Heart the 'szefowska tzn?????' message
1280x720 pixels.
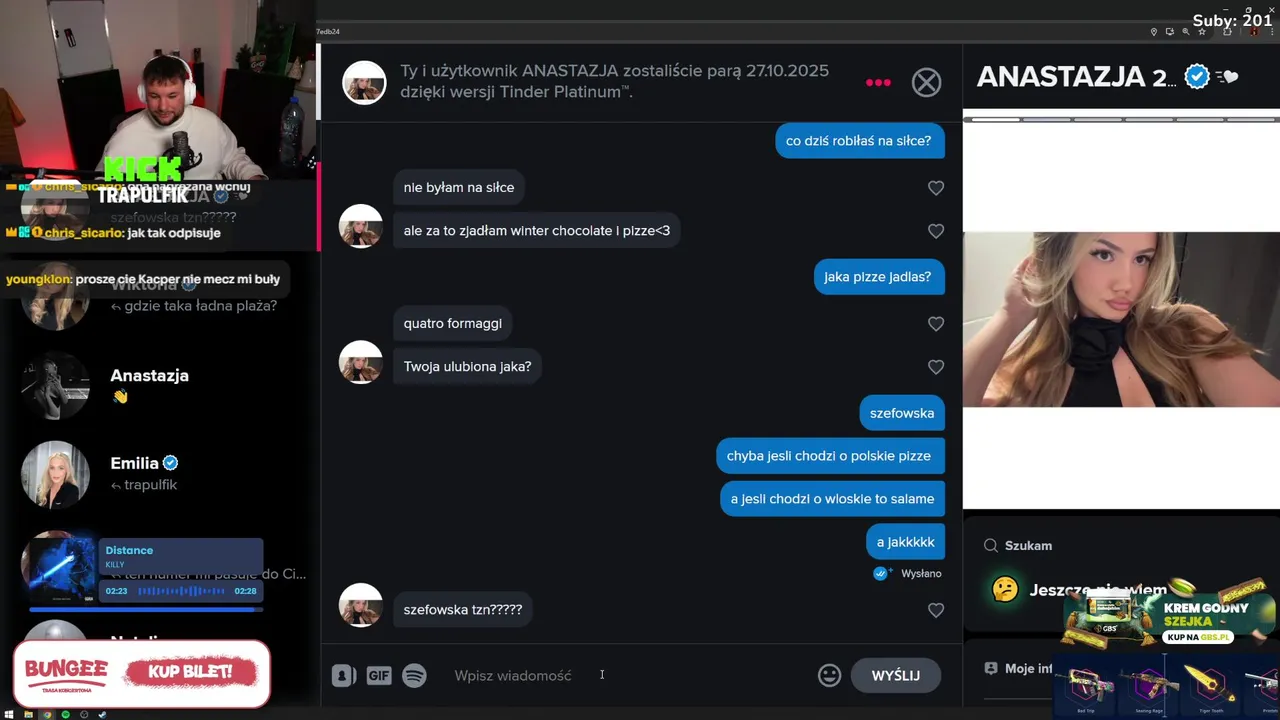click(936, 610)
